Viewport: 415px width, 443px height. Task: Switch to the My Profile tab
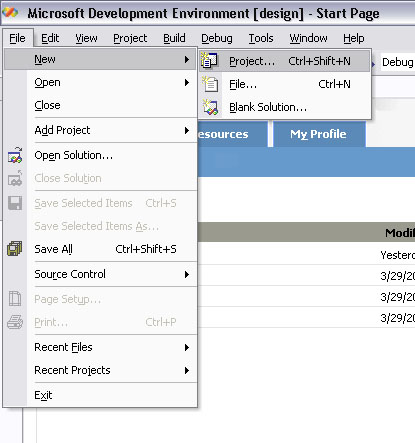[318, 134]
